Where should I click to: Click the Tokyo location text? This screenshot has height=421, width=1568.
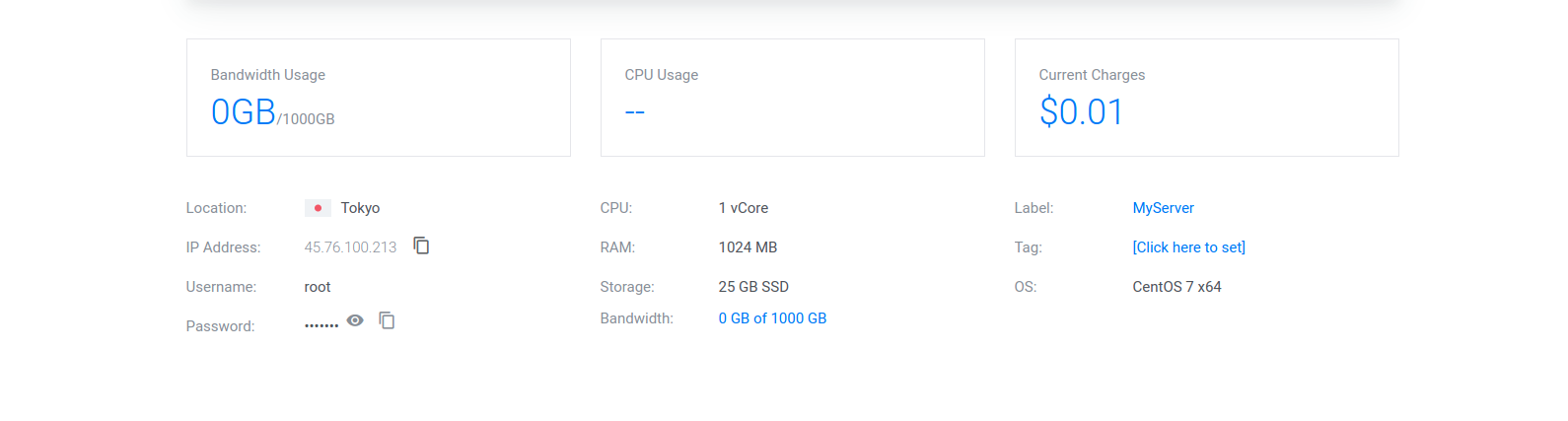click(360, 208)
